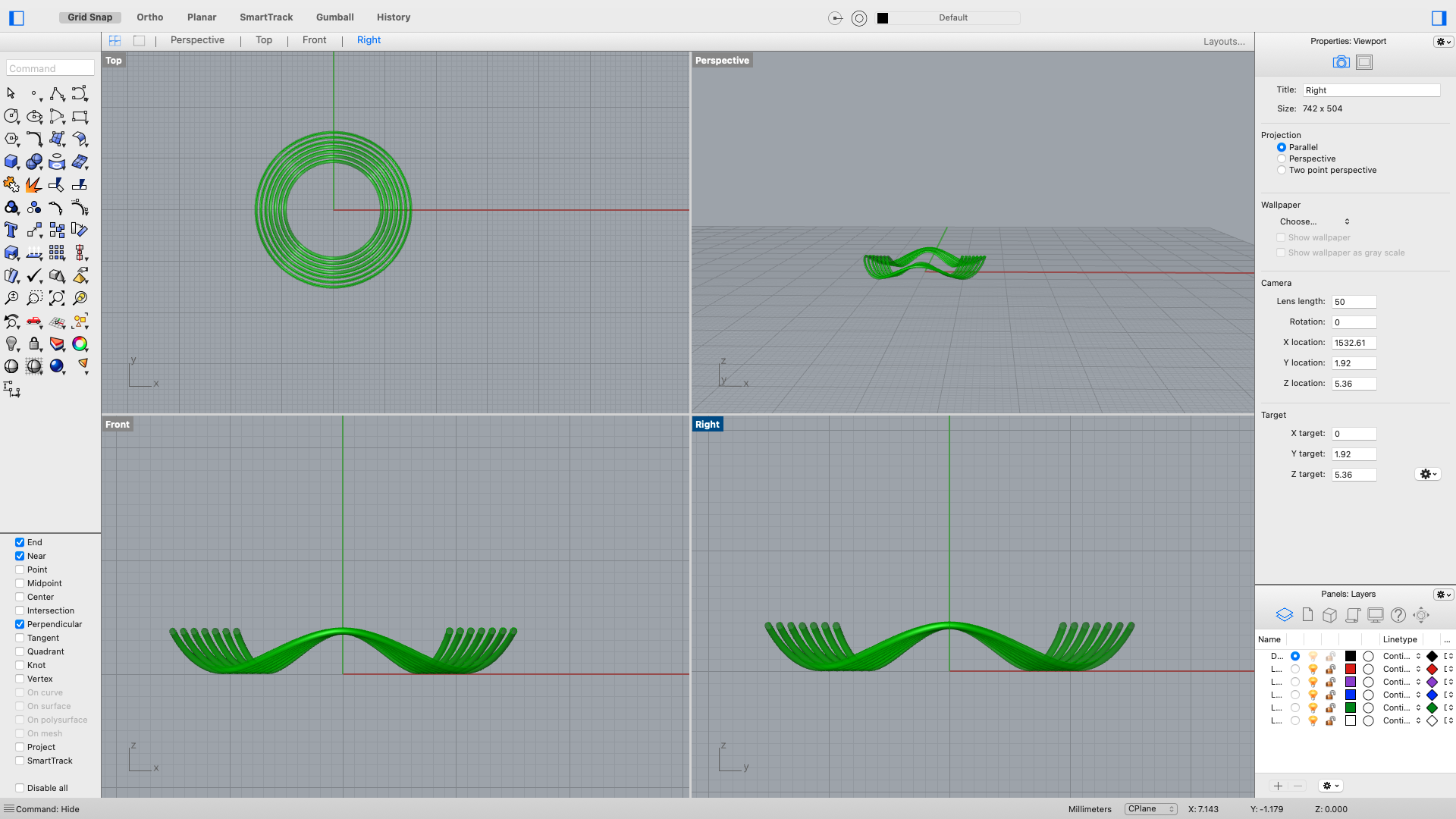The width and height of the screenshot is (1456, 819).
Task: Open the Wallpaper Choose dropdown
Action: click(x=1314, y=221)
